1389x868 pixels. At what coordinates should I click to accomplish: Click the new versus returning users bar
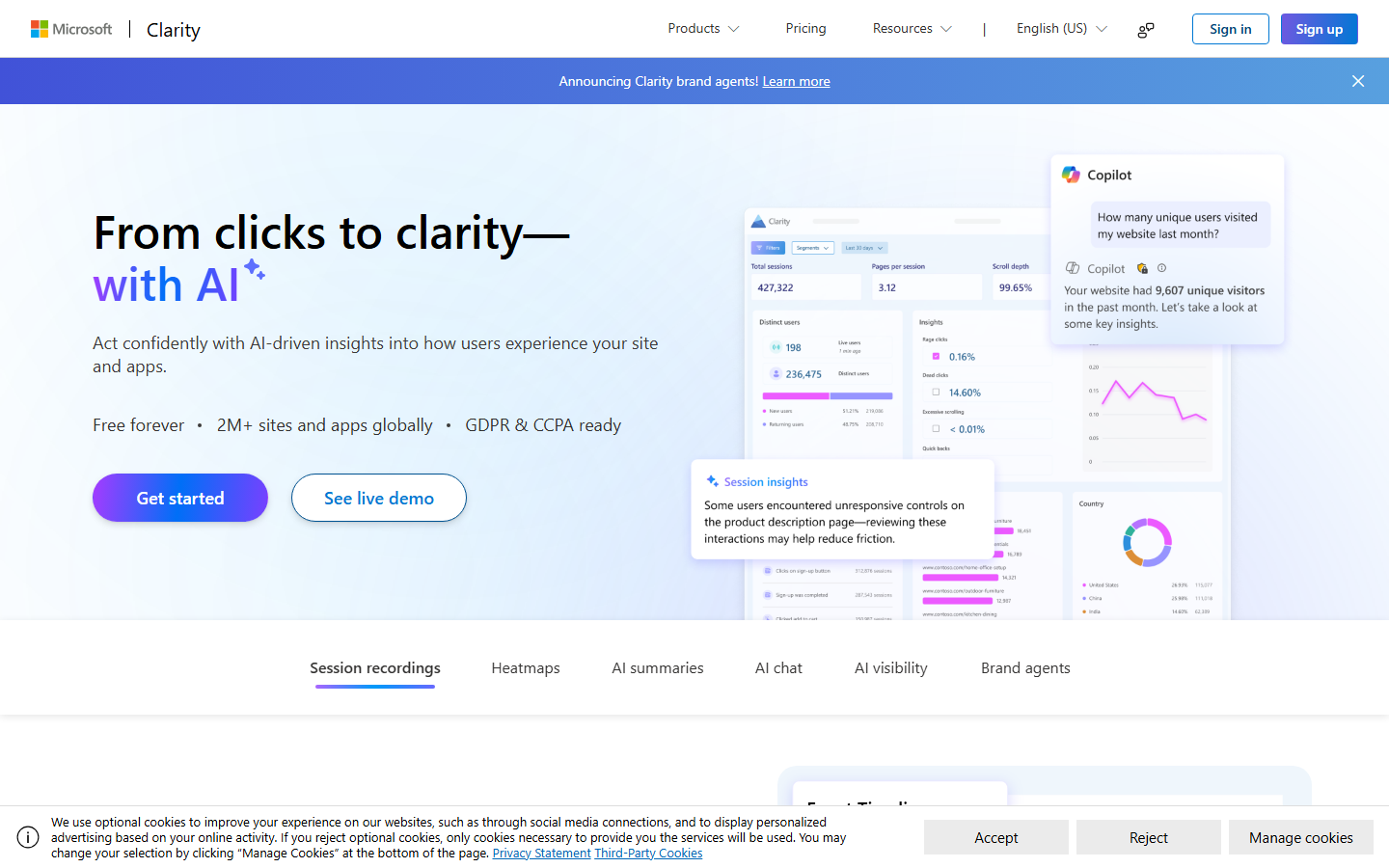point(828,395)
